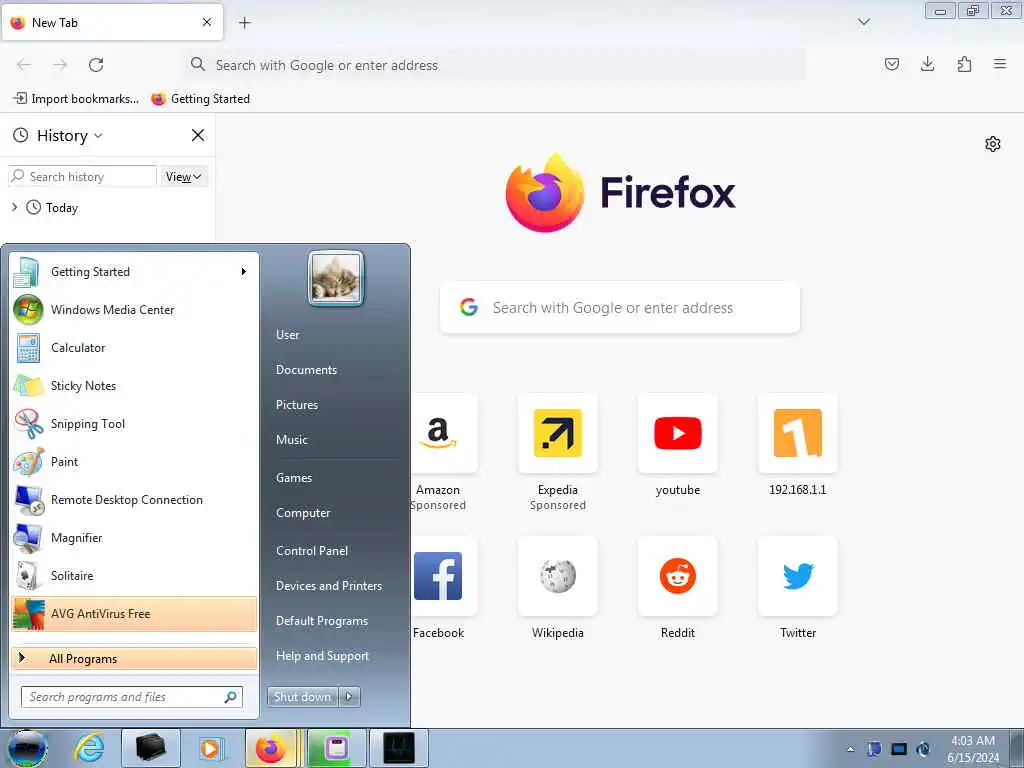This screenshot has width=1024, height=768.
Task: Click the forward navigation arrow
Action: coord(60,65)
